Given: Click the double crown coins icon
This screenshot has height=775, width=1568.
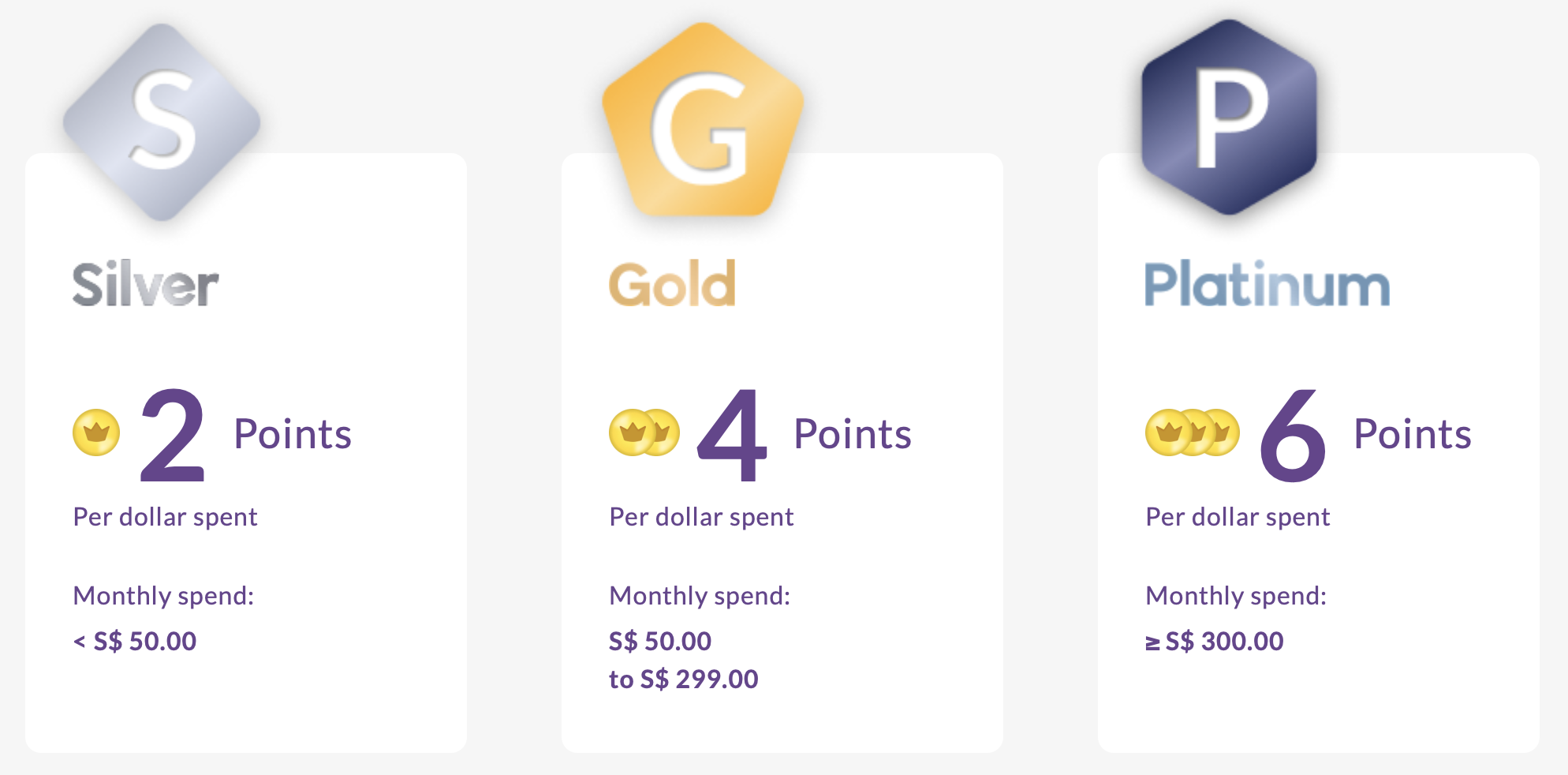Looking at the screenshot, I should point(644,432).
